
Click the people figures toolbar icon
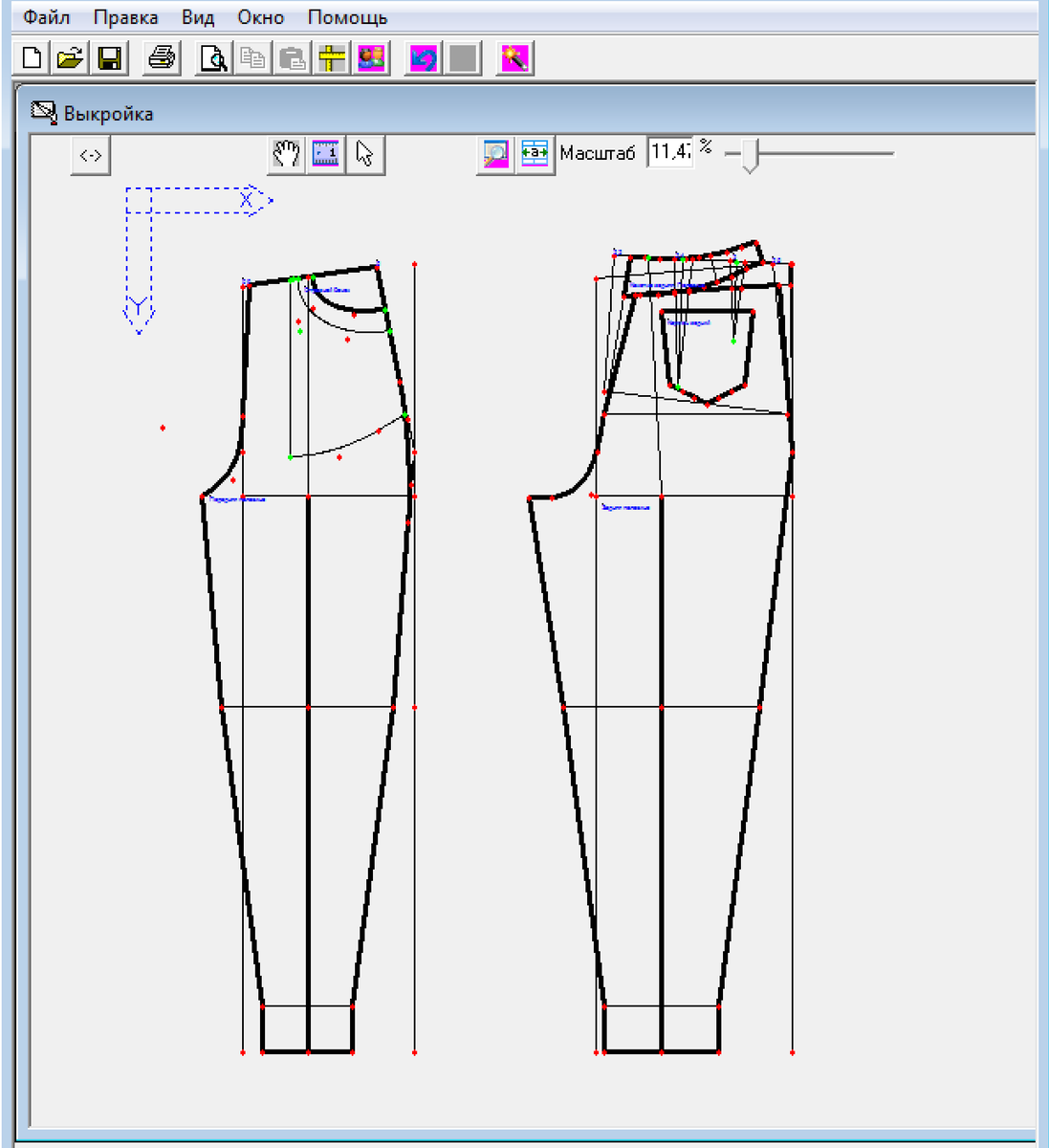[x=371, y=58]
